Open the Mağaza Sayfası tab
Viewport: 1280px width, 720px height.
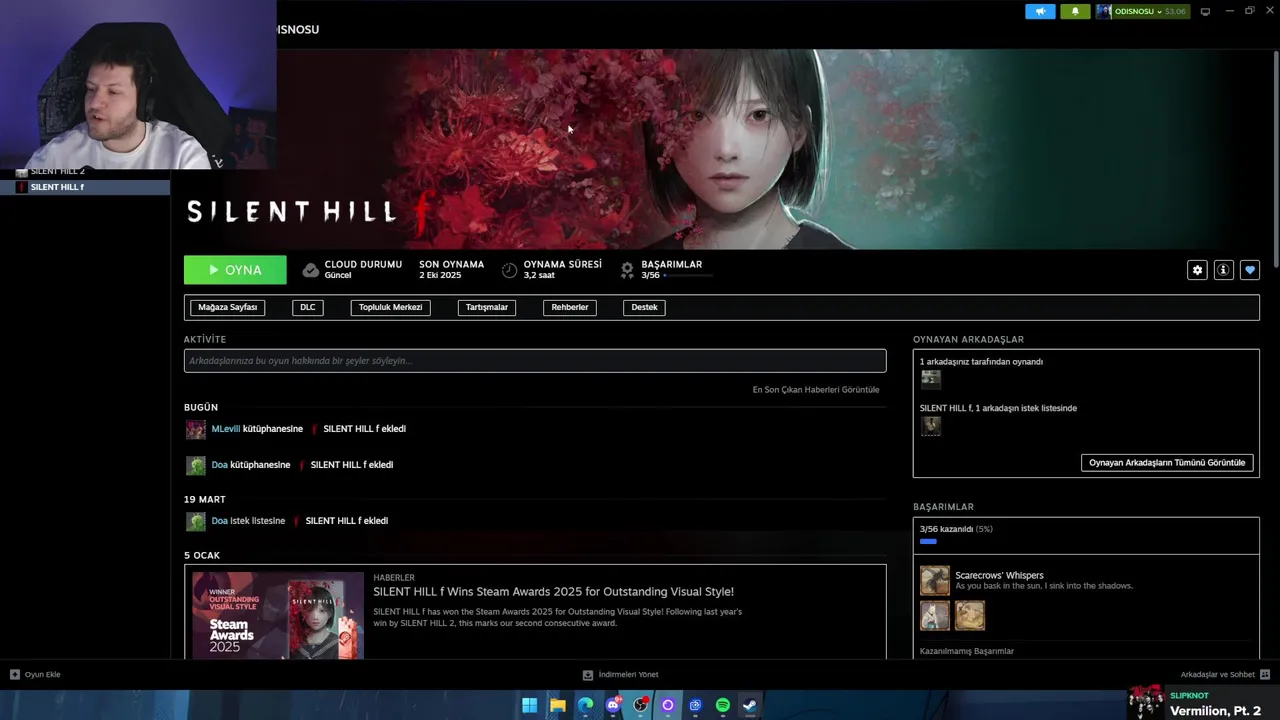coord(227,307)
